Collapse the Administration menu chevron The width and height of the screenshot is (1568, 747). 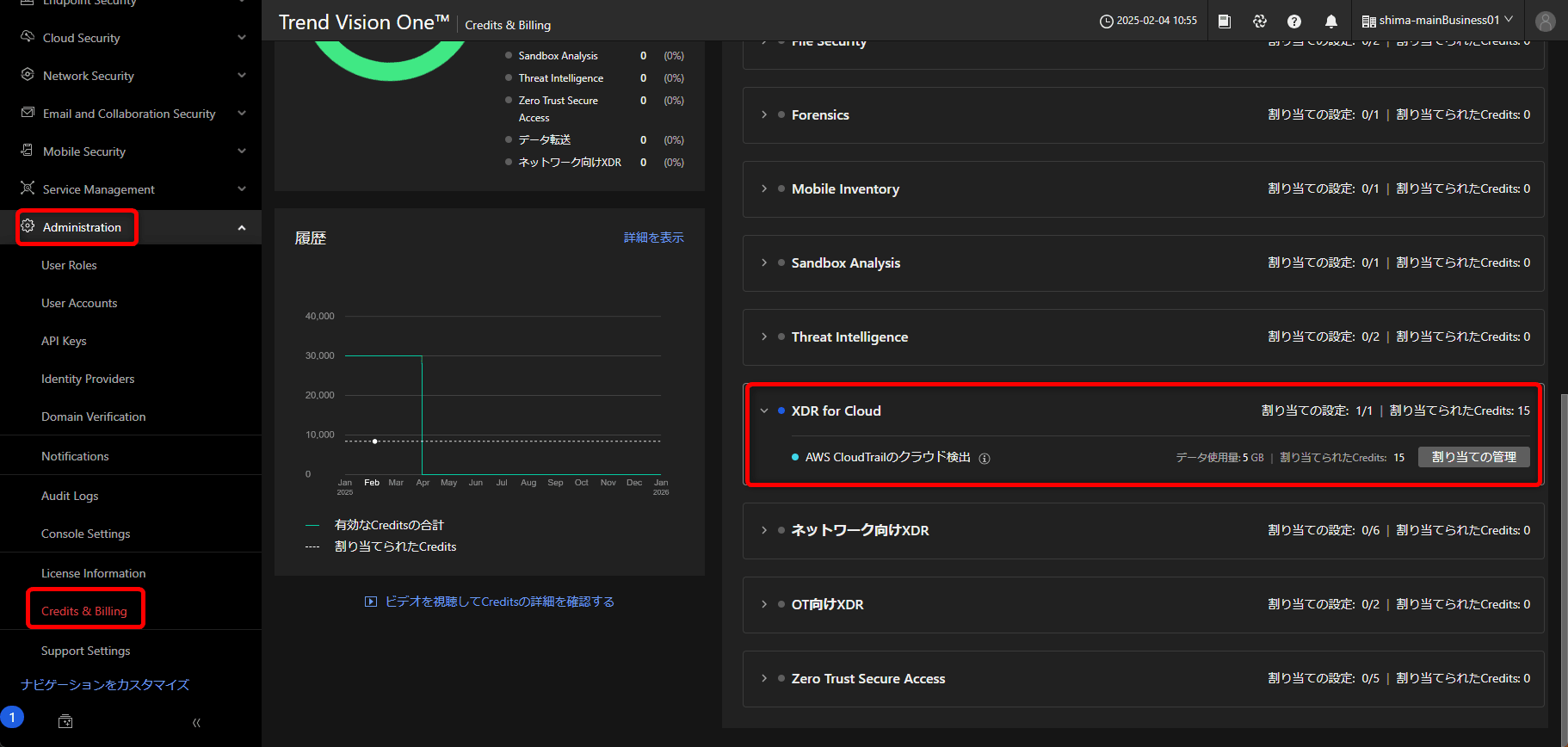[242, 228]
